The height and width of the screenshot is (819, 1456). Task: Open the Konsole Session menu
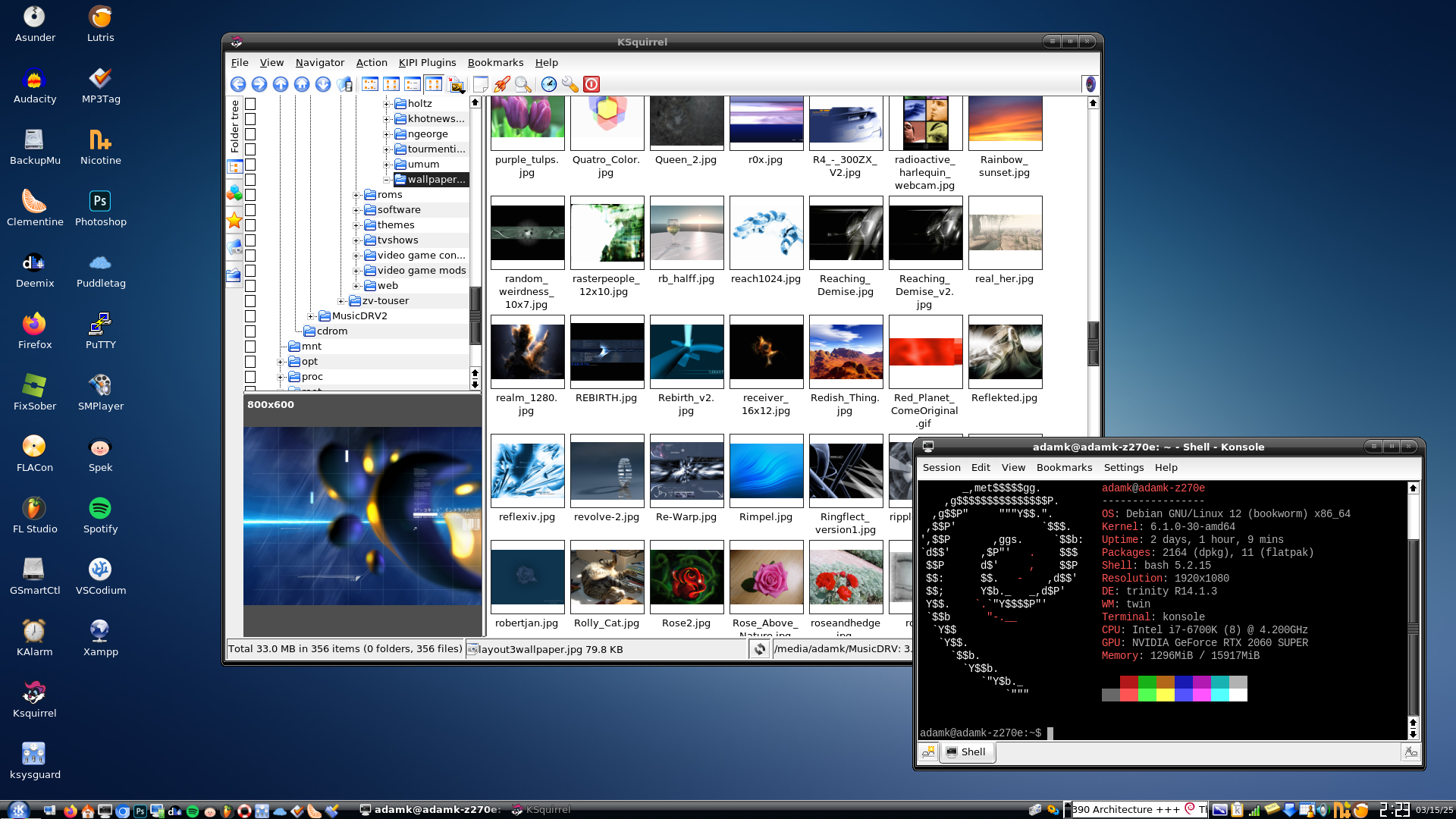[941, 467]
